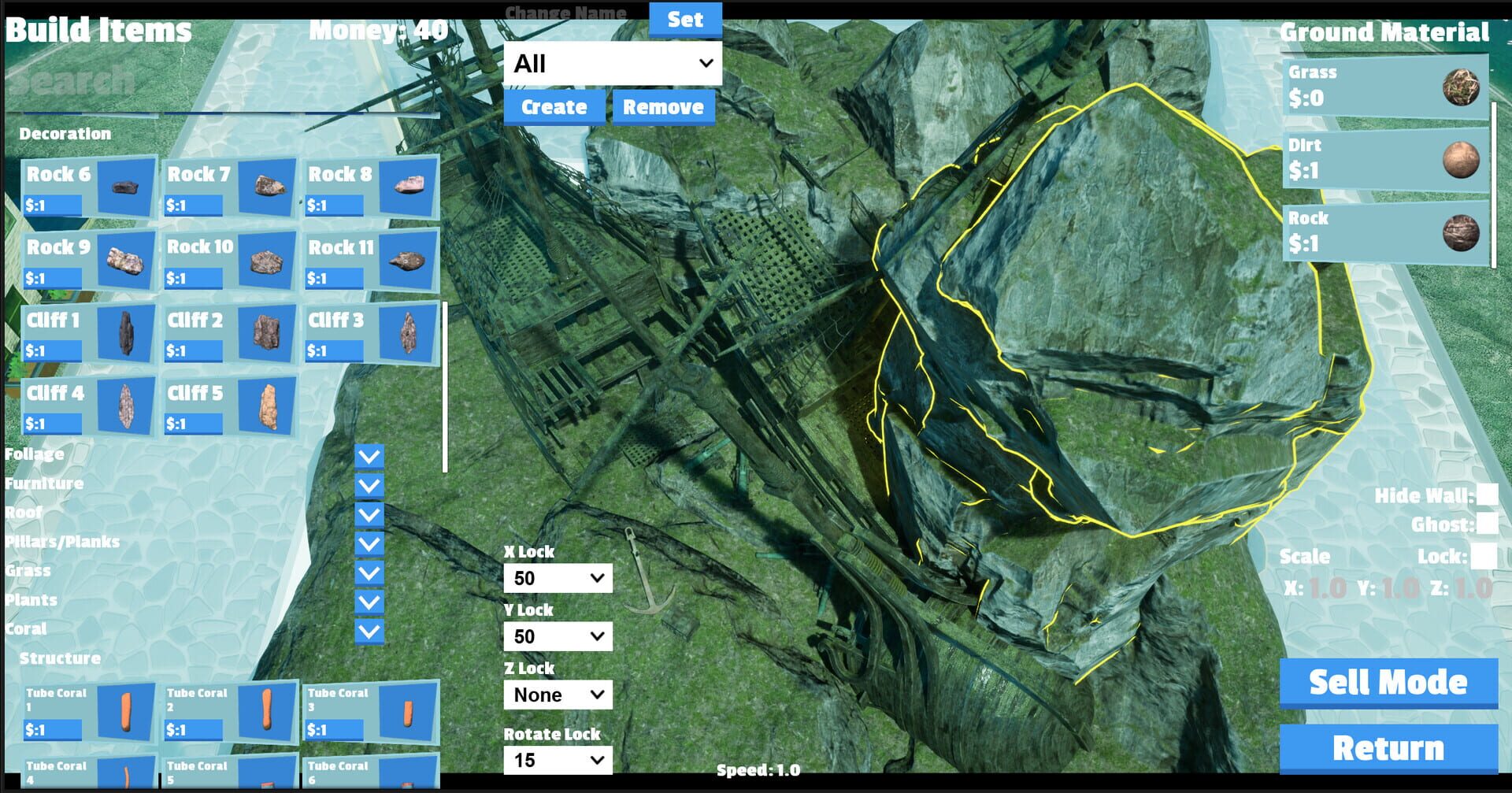Open the Z Lock dropdown

[x=558, y=694]
